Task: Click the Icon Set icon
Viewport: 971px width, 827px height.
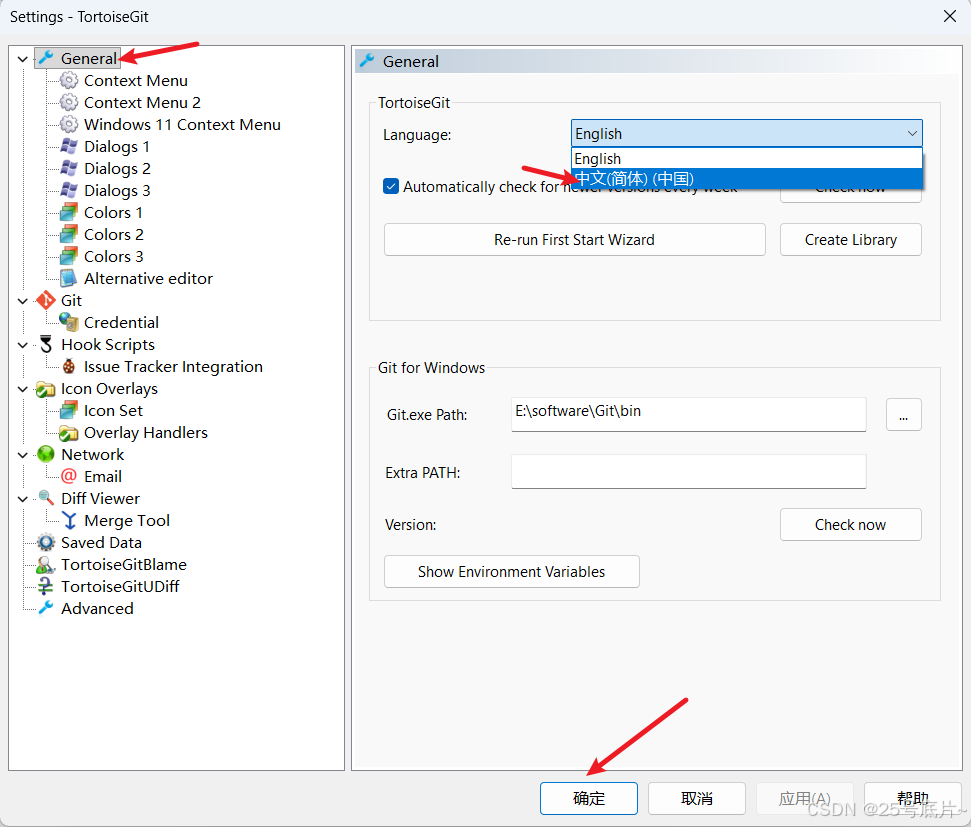Action: coord(69,410)
